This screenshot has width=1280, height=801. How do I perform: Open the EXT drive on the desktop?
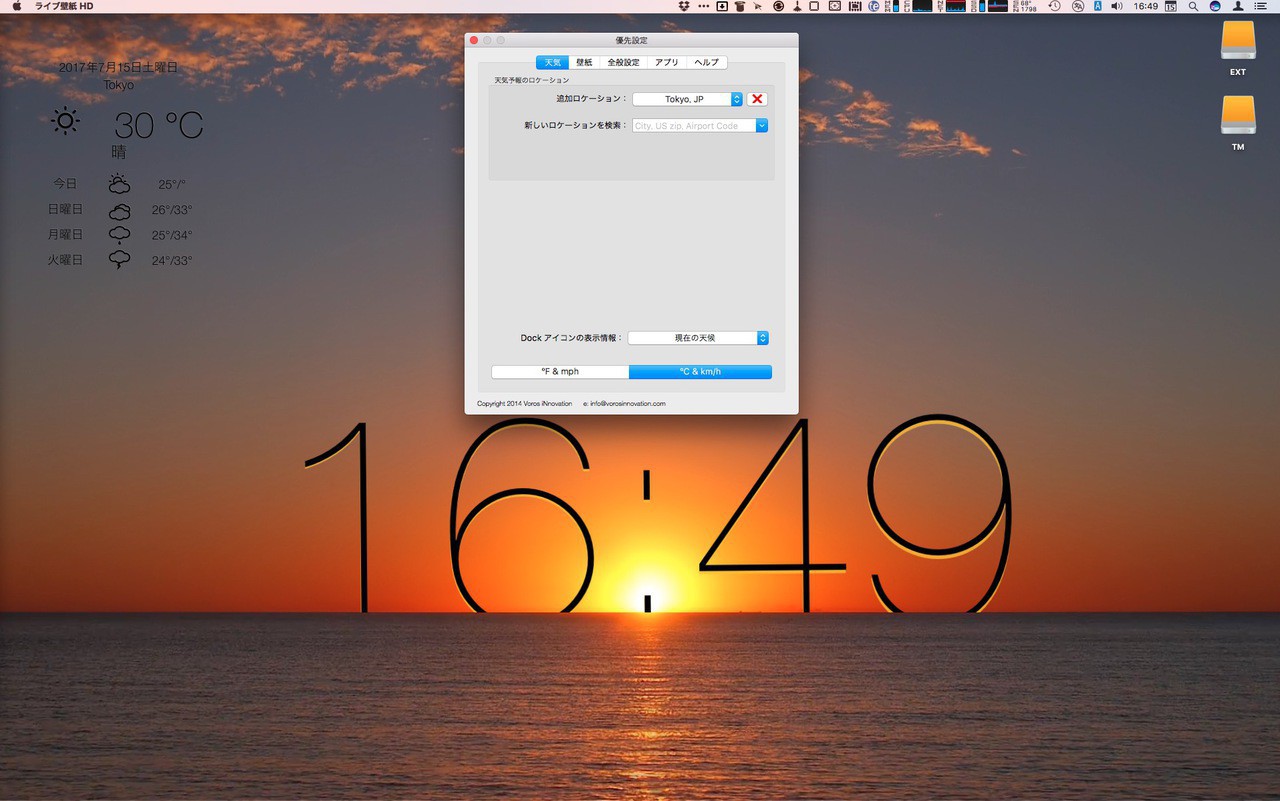[x=1237, y=42]
